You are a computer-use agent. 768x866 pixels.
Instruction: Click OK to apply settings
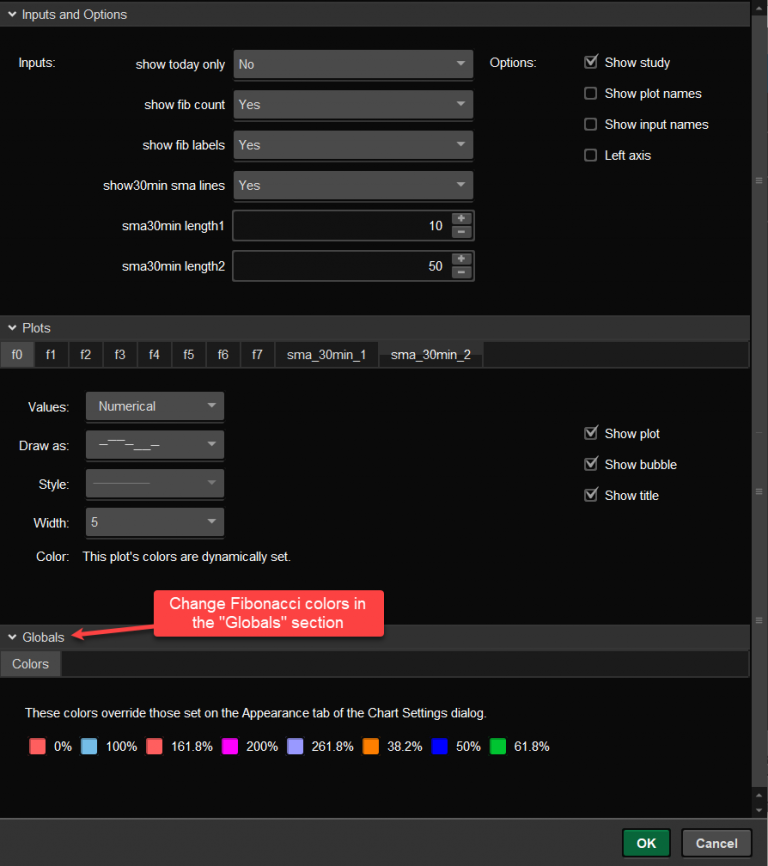point(646,843)
